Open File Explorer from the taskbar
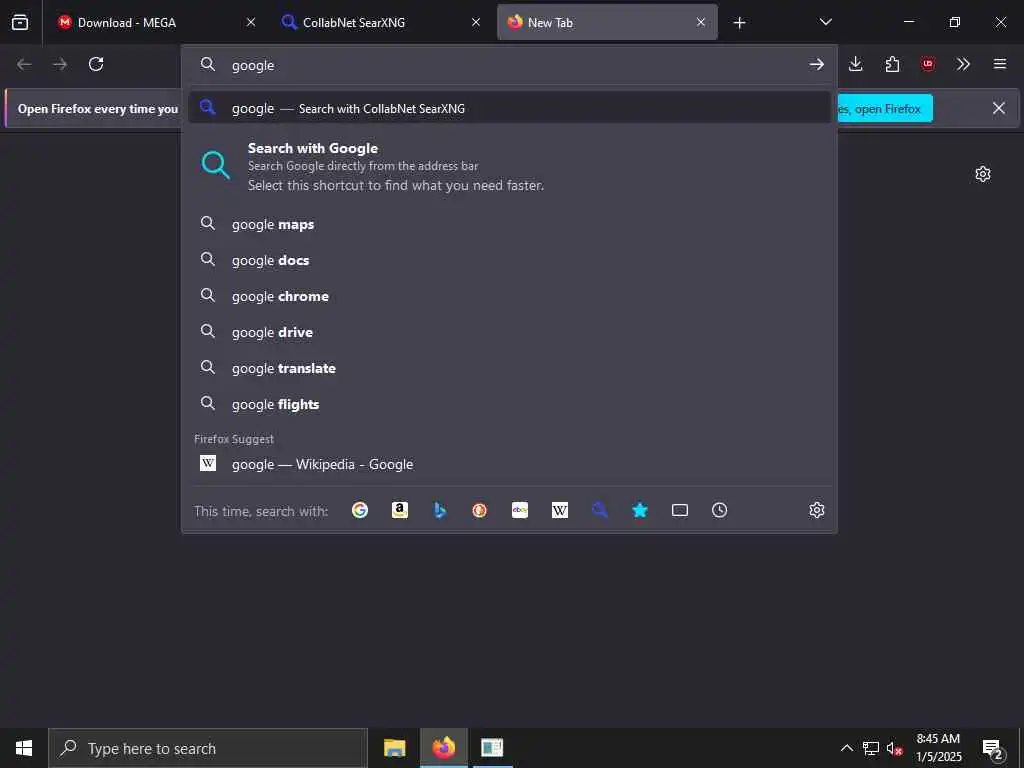The image size is (1024, 768). [394, 748]
